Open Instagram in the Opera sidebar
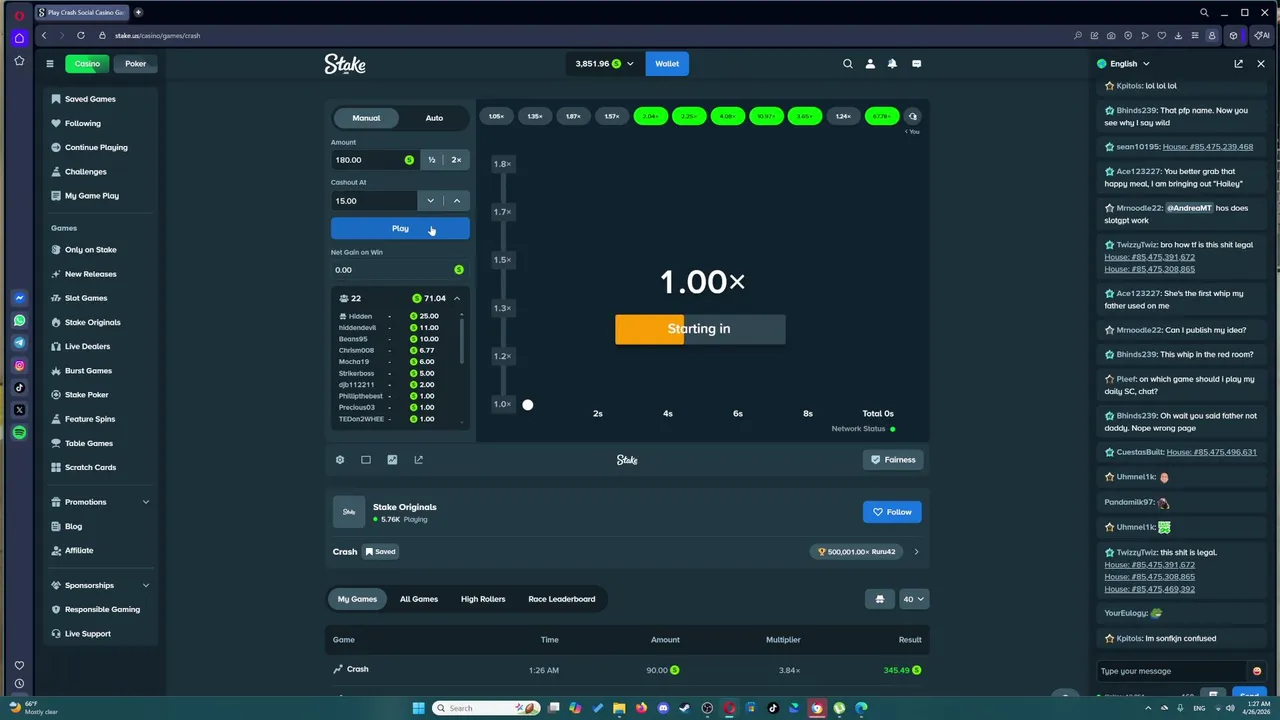 point(19,366)
